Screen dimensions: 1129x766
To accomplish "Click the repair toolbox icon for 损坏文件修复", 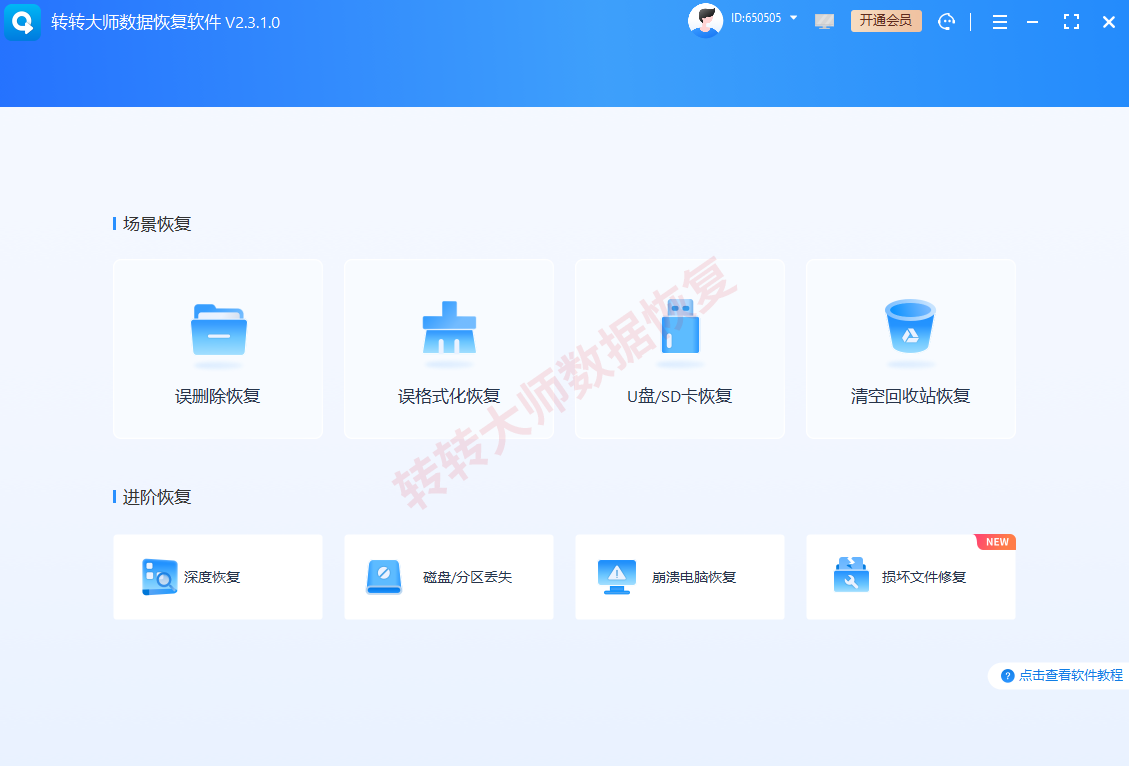I will tap(851, 574).
